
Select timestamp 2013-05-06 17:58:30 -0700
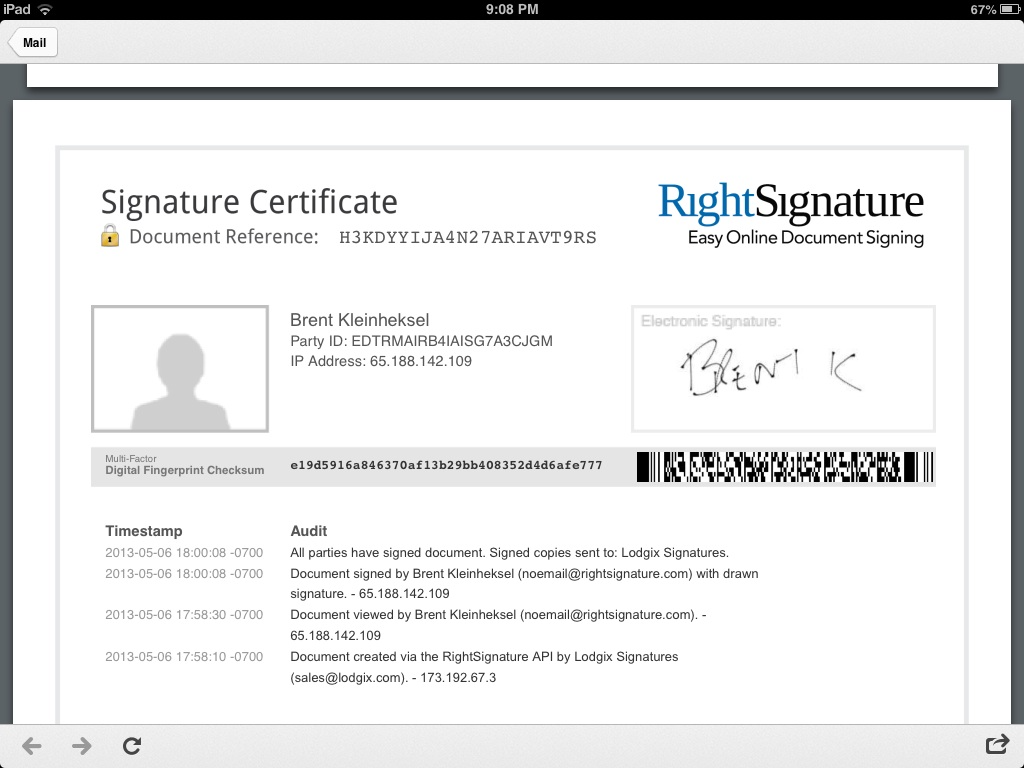pos(184,615)
